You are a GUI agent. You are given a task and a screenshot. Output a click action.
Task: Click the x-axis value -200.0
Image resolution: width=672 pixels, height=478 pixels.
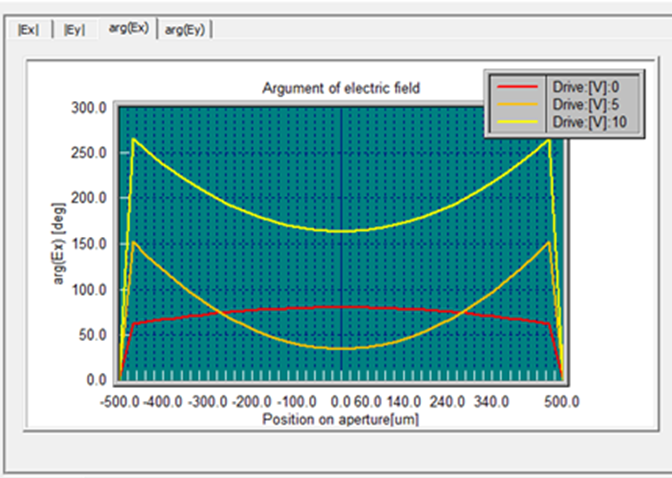tap(252, 402)
